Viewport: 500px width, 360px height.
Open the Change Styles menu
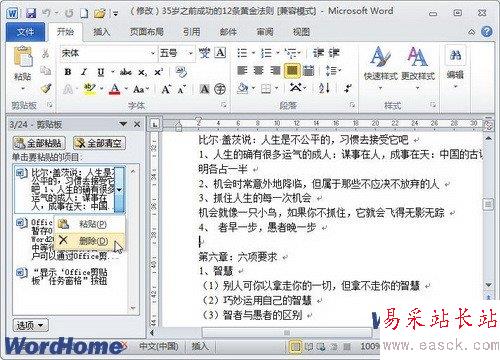[418, 68]
